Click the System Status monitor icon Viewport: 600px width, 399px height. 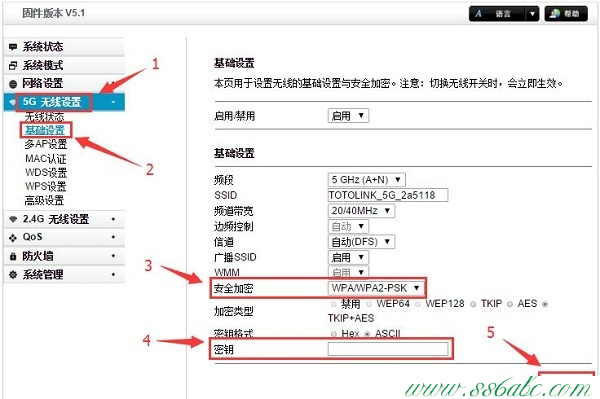click(13, 47)
